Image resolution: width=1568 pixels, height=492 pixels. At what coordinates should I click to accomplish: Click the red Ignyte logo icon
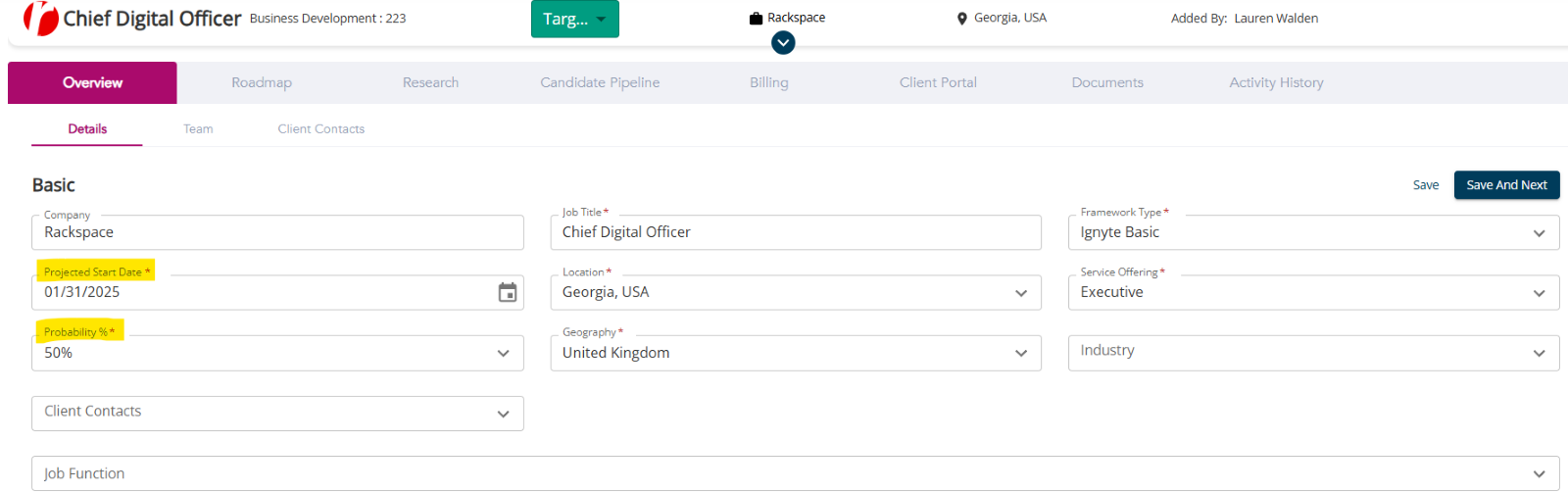coord(40,19)
